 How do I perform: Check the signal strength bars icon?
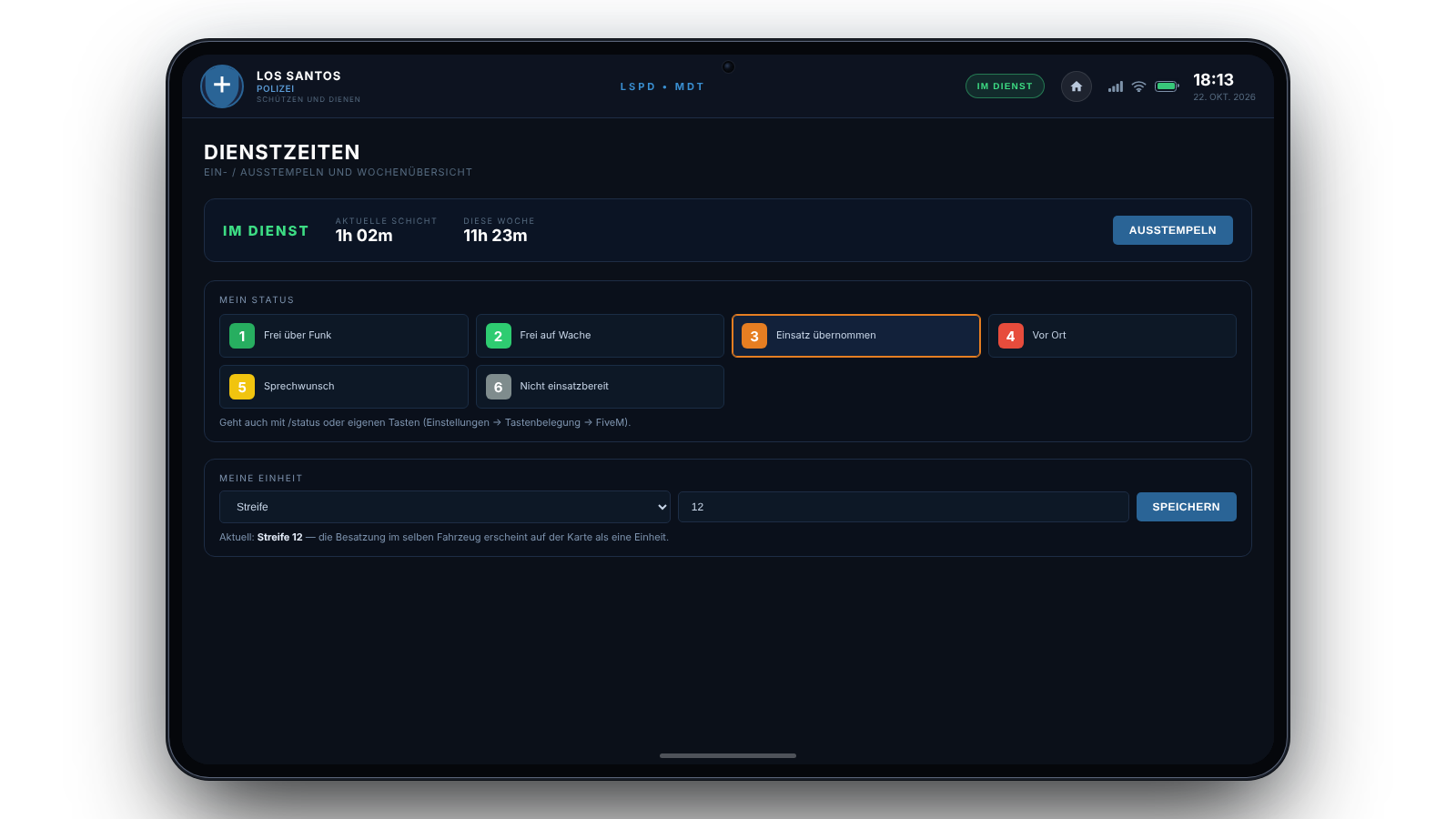pos(1116,86)
